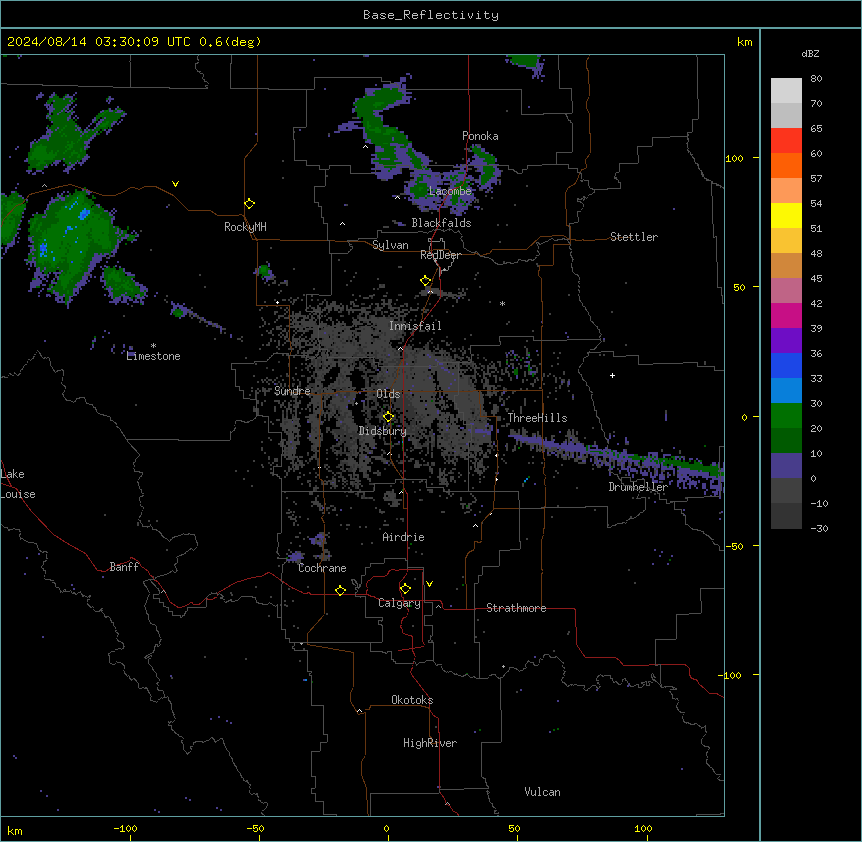Click the Sylvan label
Image resolution: width=862 pixels, height=842 pixels.
[x=390, y=245]
